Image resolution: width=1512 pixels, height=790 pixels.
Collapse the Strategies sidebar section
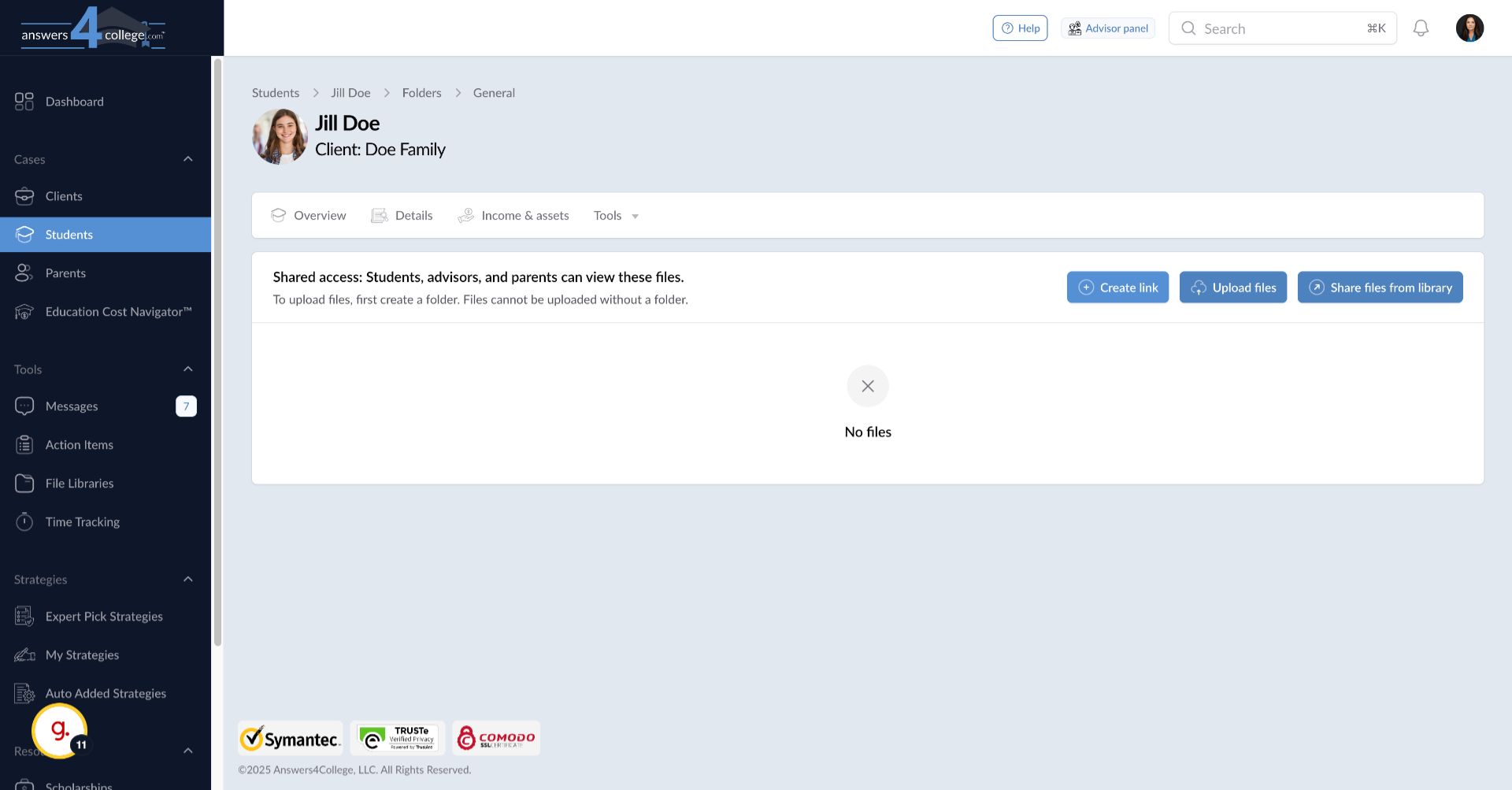pos(188,580)
